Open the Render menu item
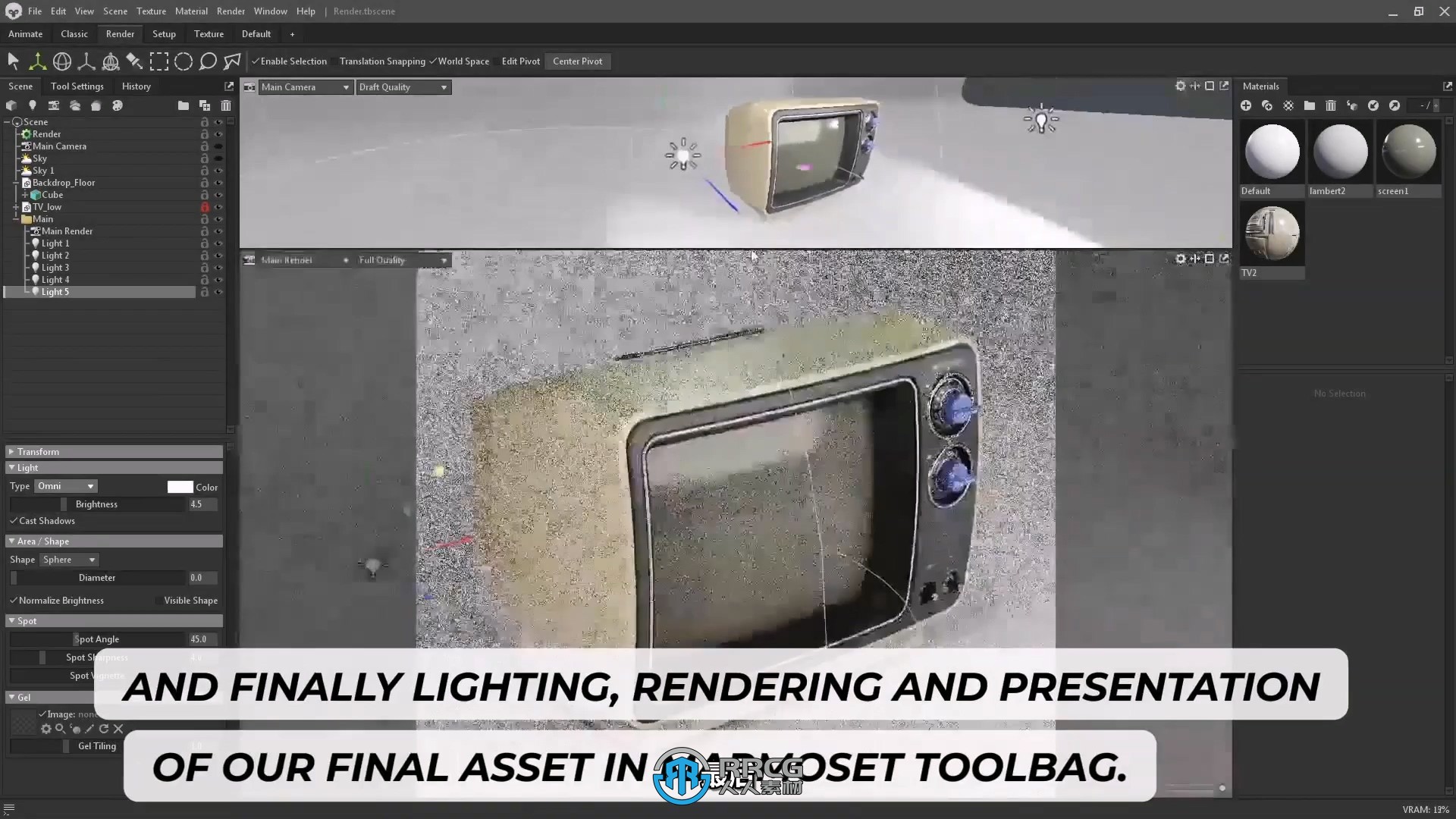The image size is (1456, 819). (231, 10)
